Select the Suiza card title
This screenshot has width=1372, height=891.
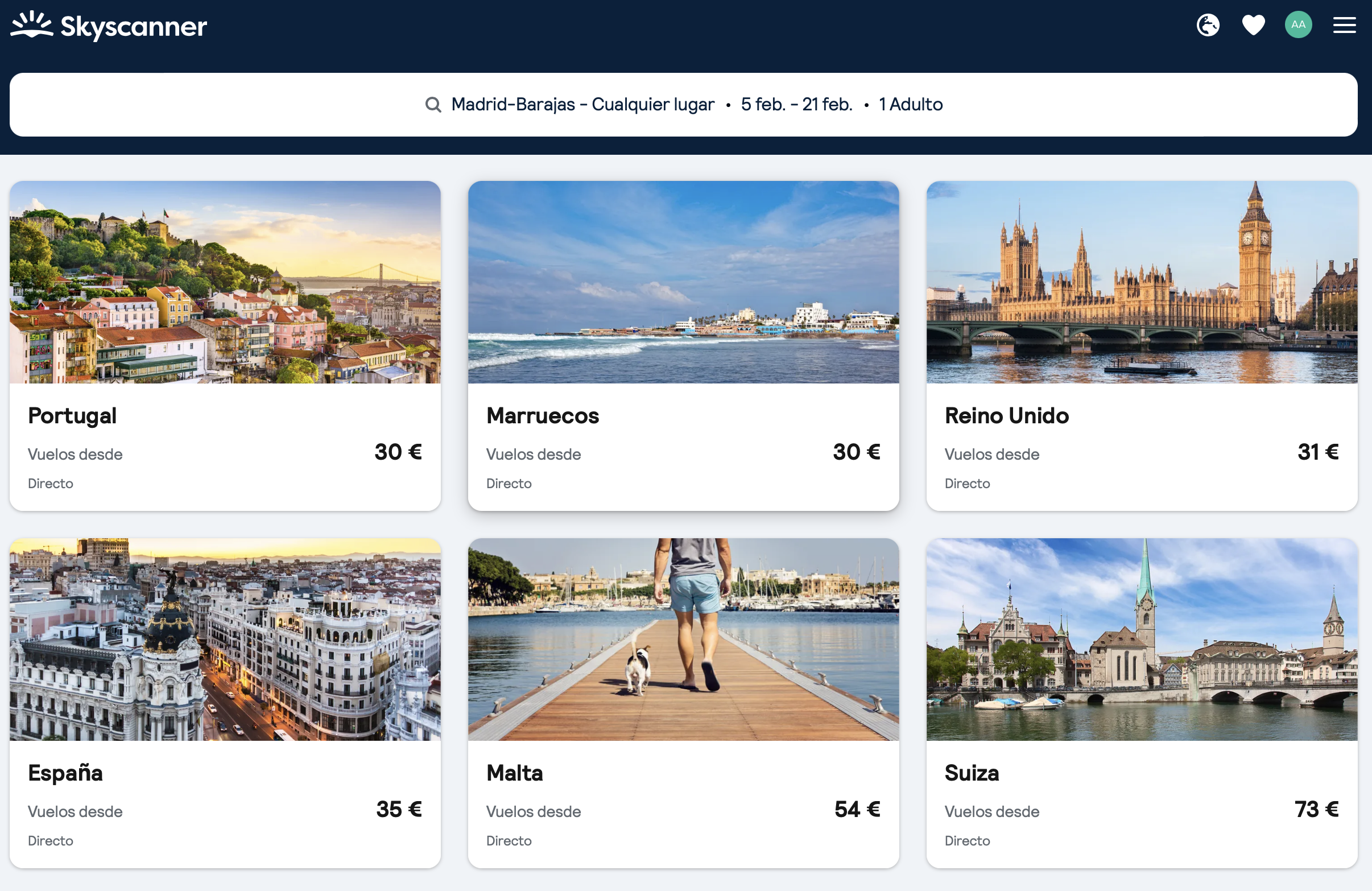[x=972, y=773]
